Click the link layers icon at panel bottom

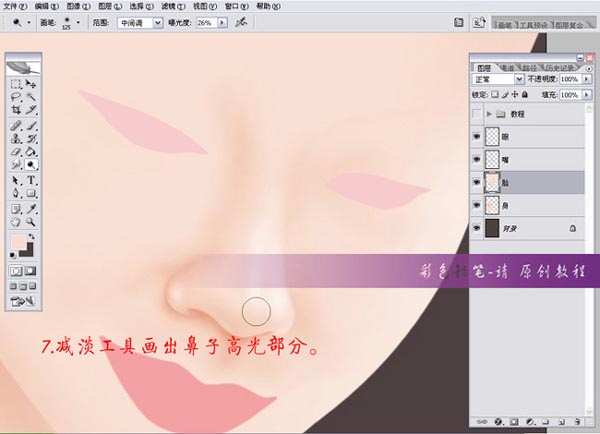(482, 422)
